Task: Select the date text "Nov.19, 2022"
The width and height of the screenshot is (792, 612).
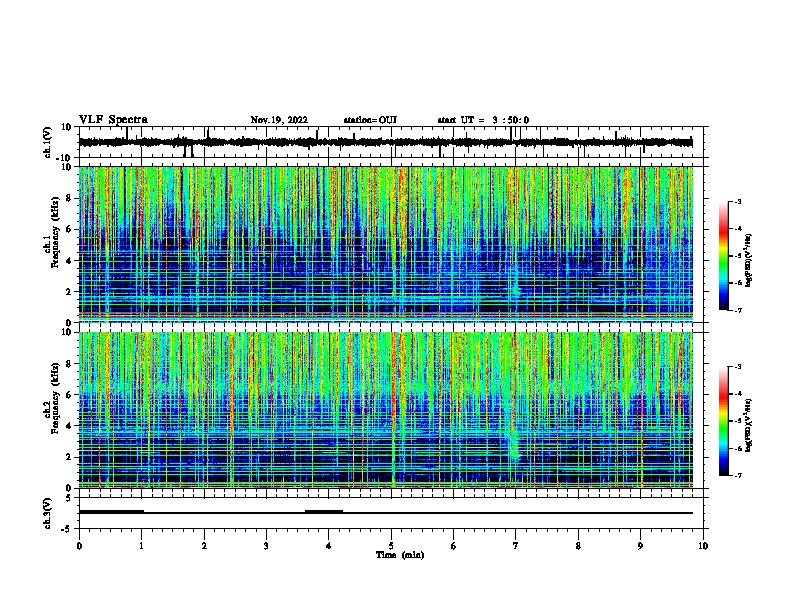Action: [x=279, y=120]
